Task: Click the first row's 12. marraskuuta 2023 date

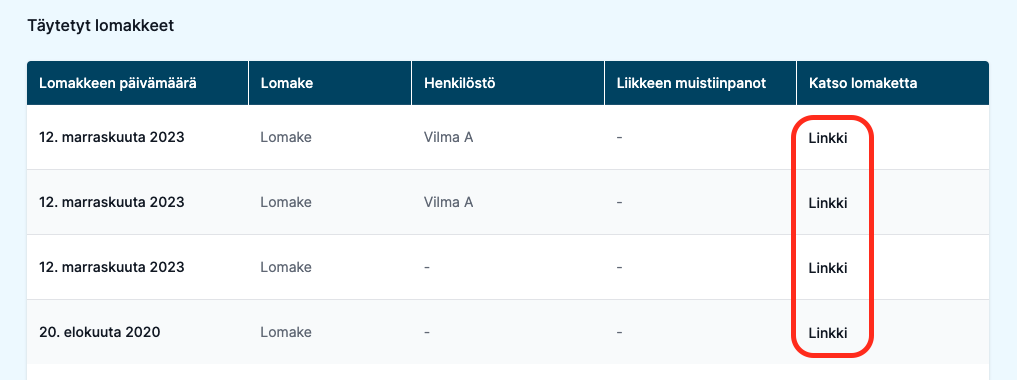Action: (112, 137)
